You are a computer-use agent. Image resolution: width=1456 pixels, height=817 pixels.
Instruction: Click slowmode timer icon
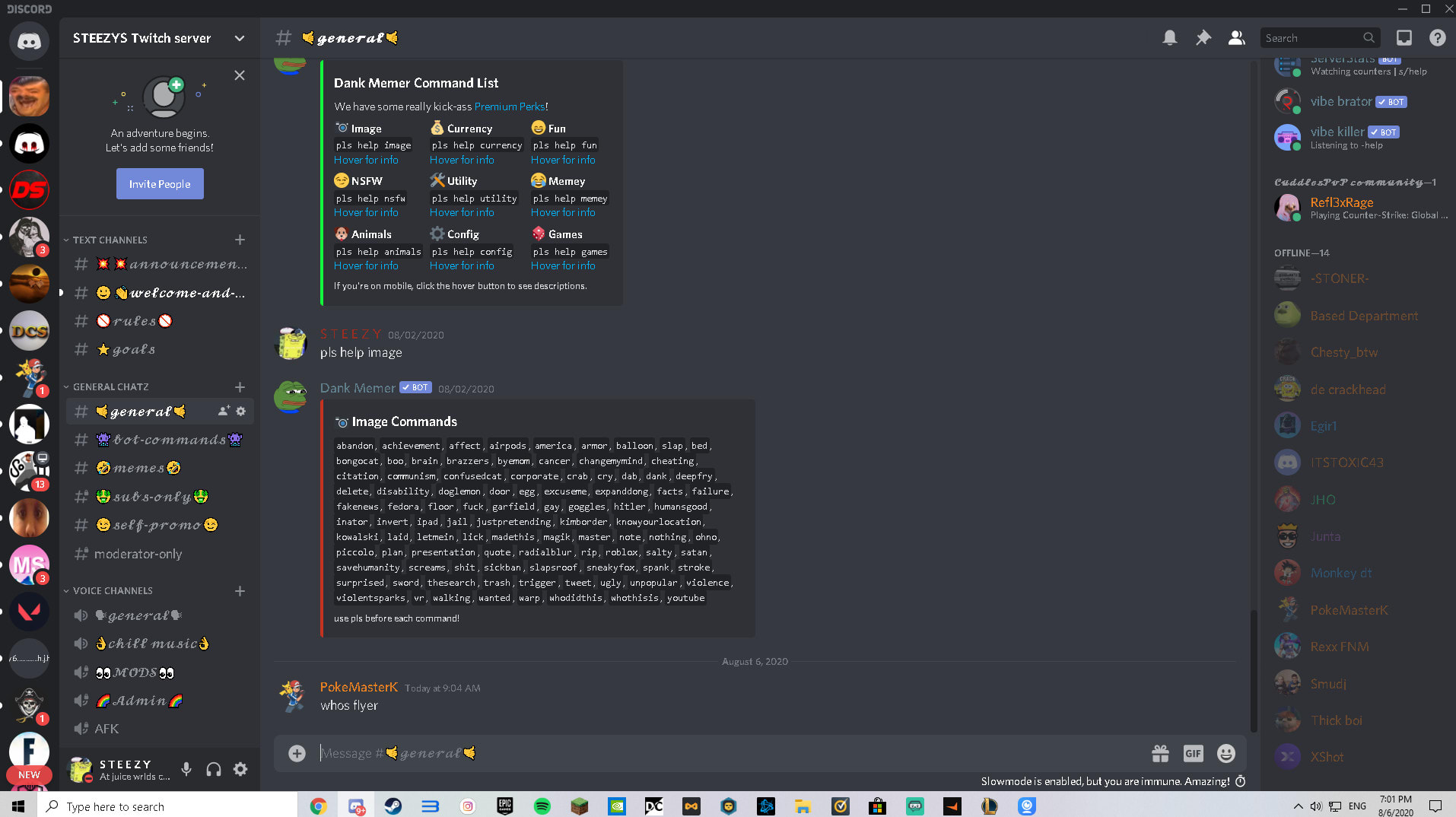click(x=1240, y=781)
